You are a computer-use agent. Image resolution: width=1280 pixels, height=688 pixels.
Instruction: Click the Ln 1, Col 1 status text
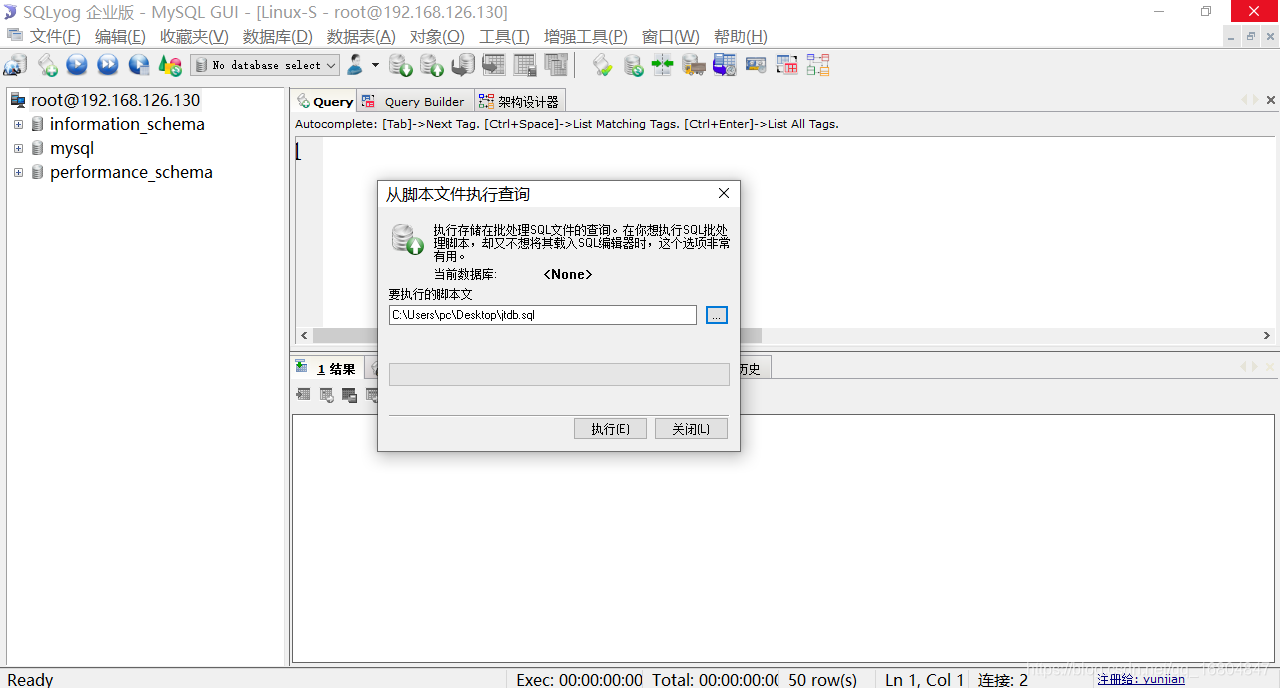tap(925, 680)
